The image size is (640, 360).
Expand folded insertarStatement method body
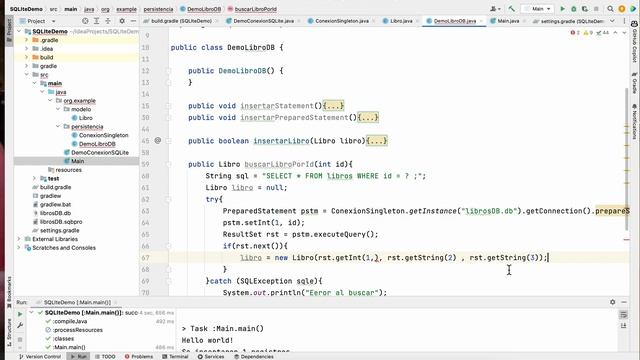point(333,106)
